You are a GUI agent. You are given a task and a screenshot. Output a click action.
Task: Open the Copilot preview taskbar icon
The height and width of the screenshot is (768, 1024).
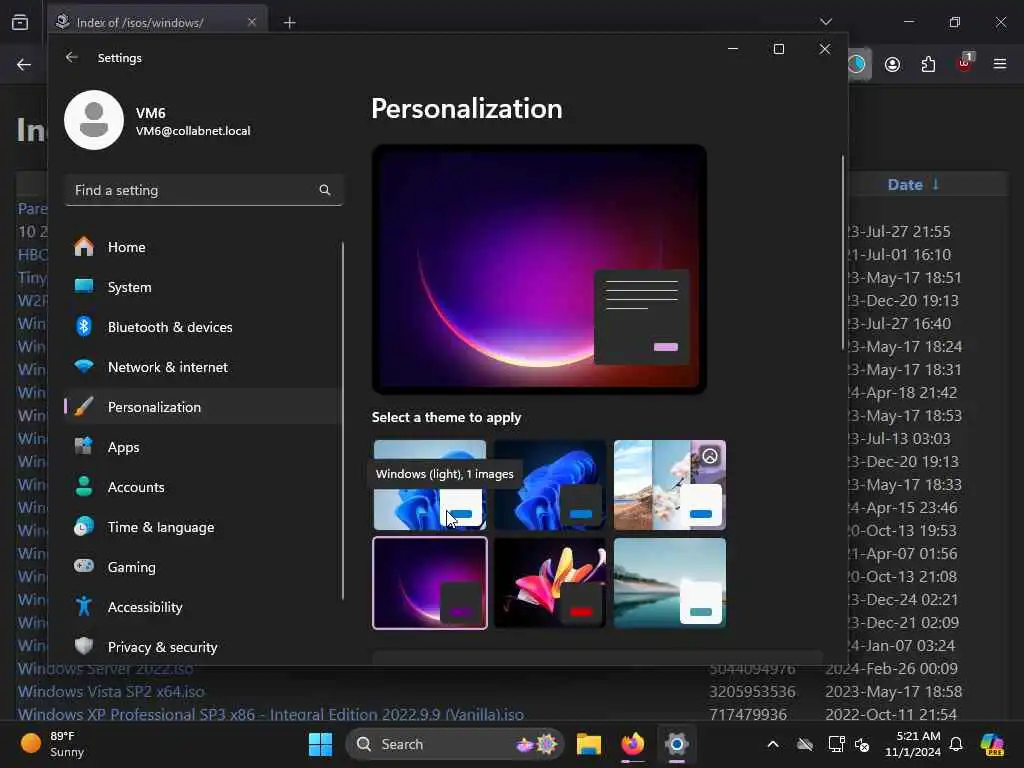992,744
